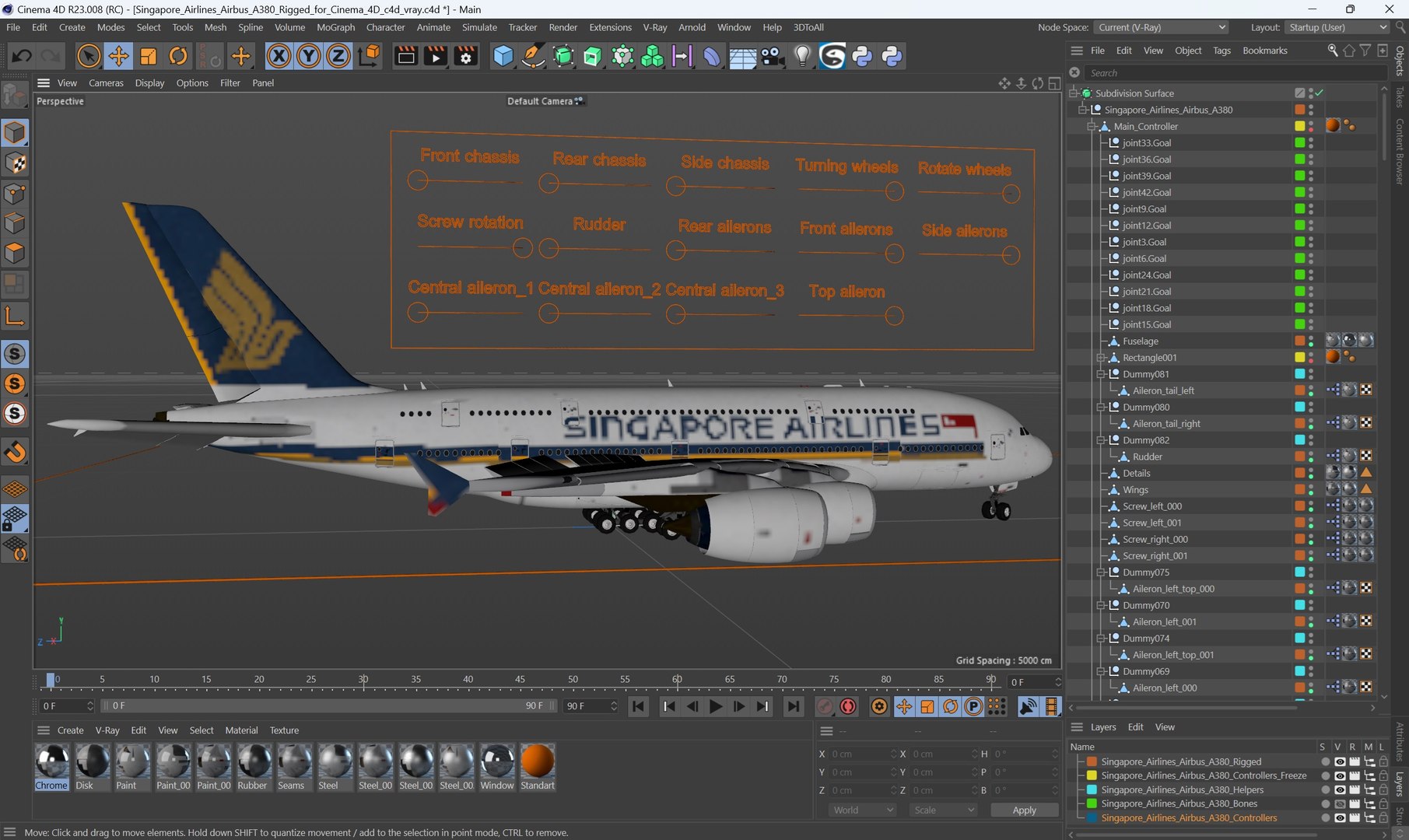Play the animation forward

coord(715,706)
